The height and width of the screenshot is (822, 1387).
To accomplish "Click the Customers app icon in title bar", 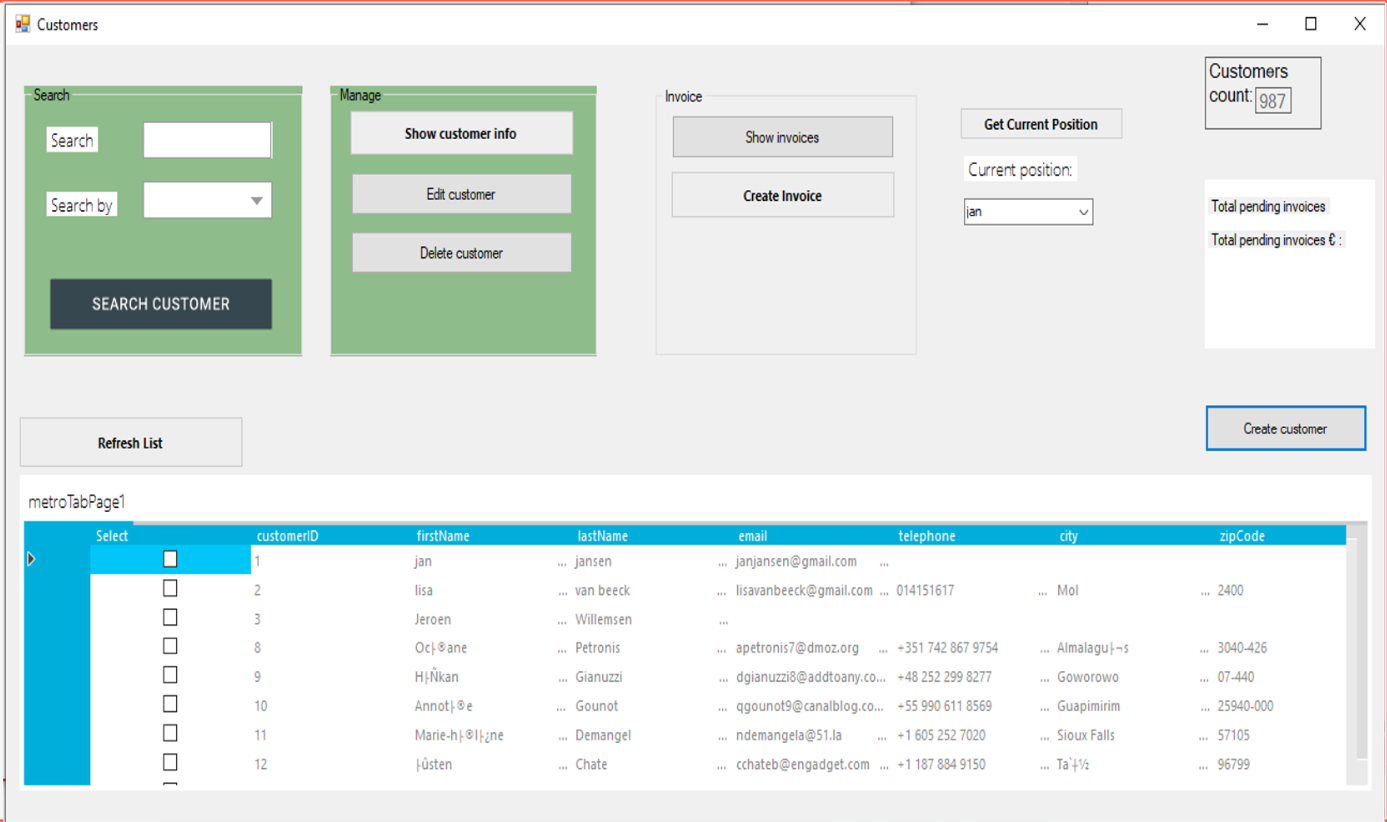I will [22, 24].
